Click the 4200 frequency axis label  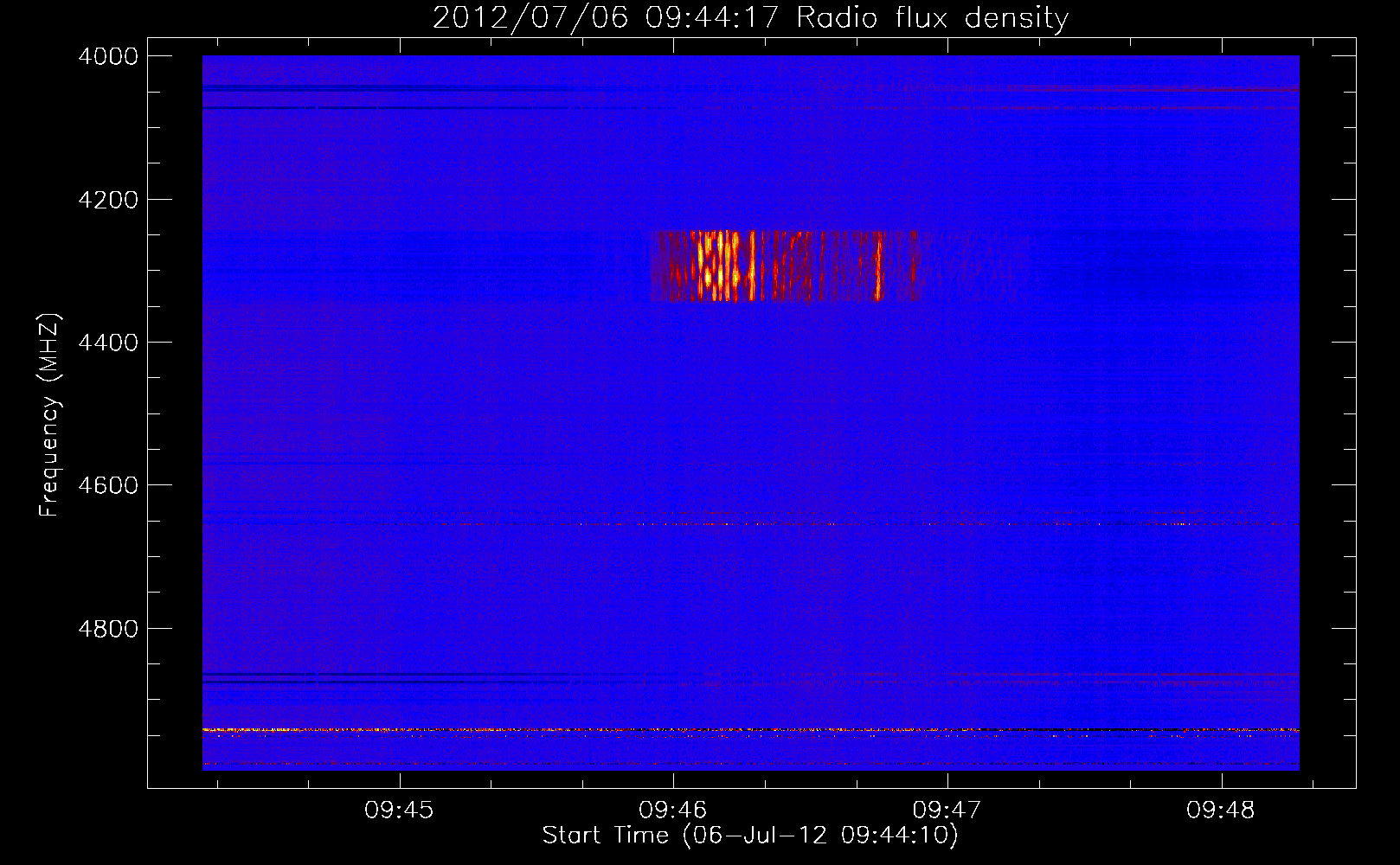[108, 200]
